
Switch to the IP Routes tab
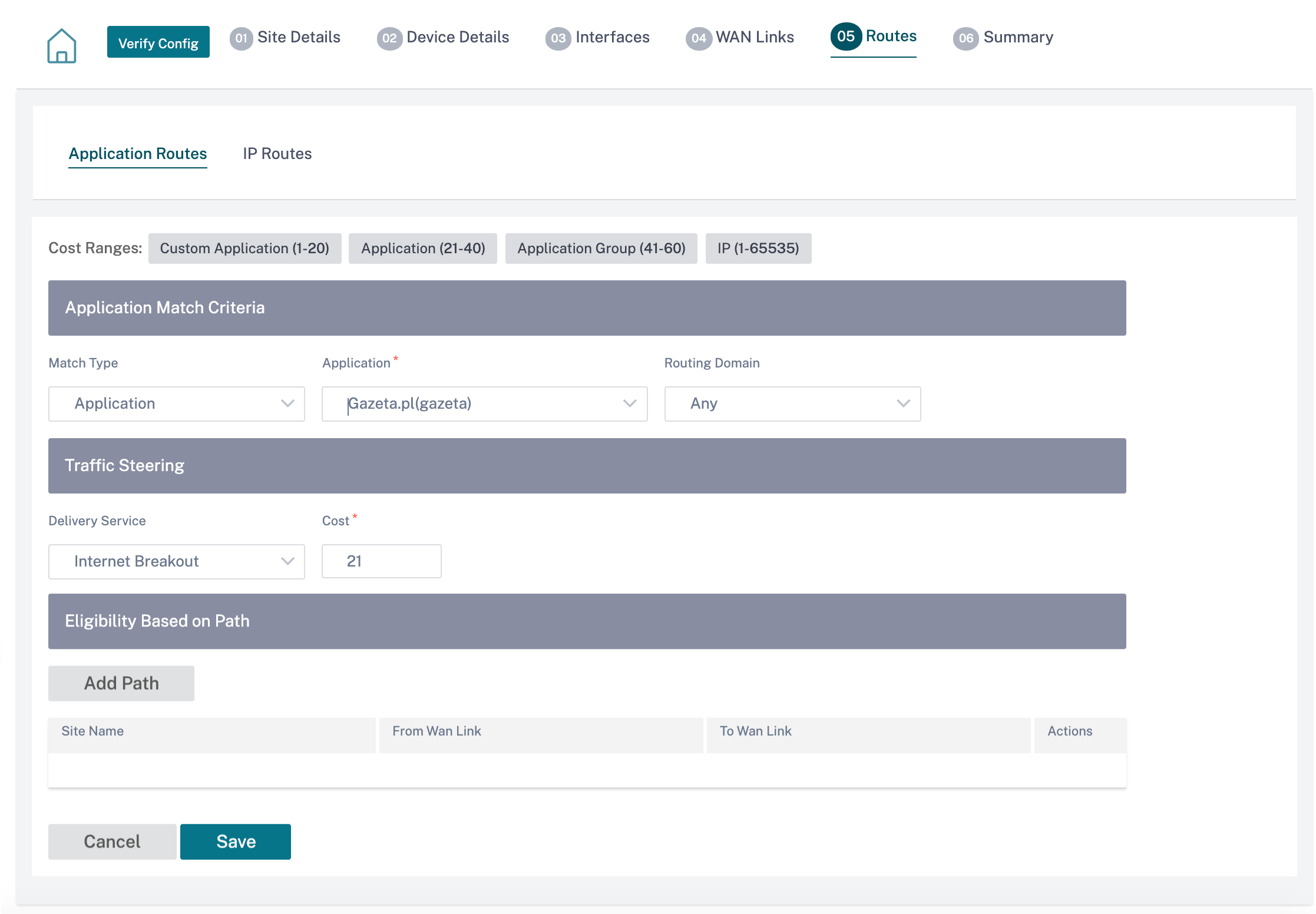point(277,154)
